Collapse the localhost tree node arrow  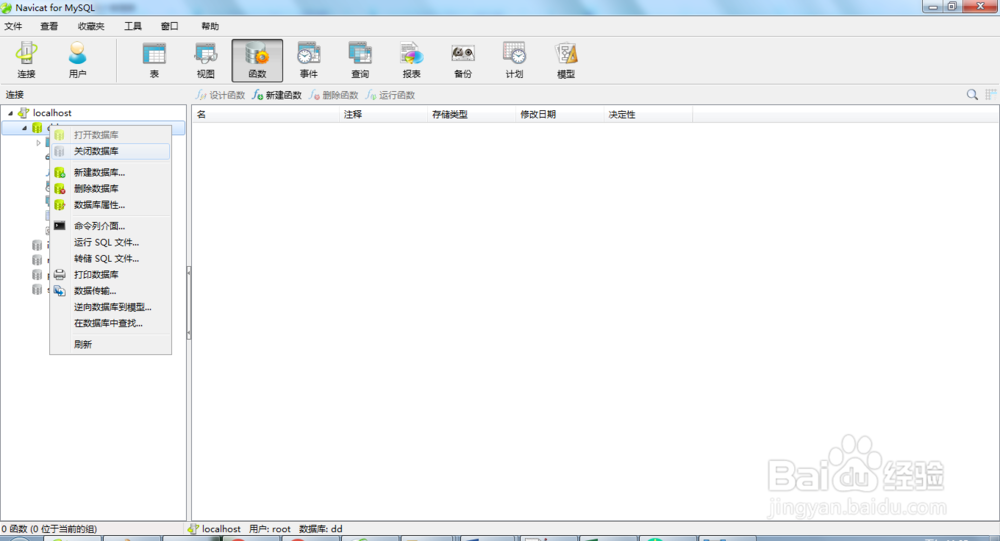(x=10, y=113)
